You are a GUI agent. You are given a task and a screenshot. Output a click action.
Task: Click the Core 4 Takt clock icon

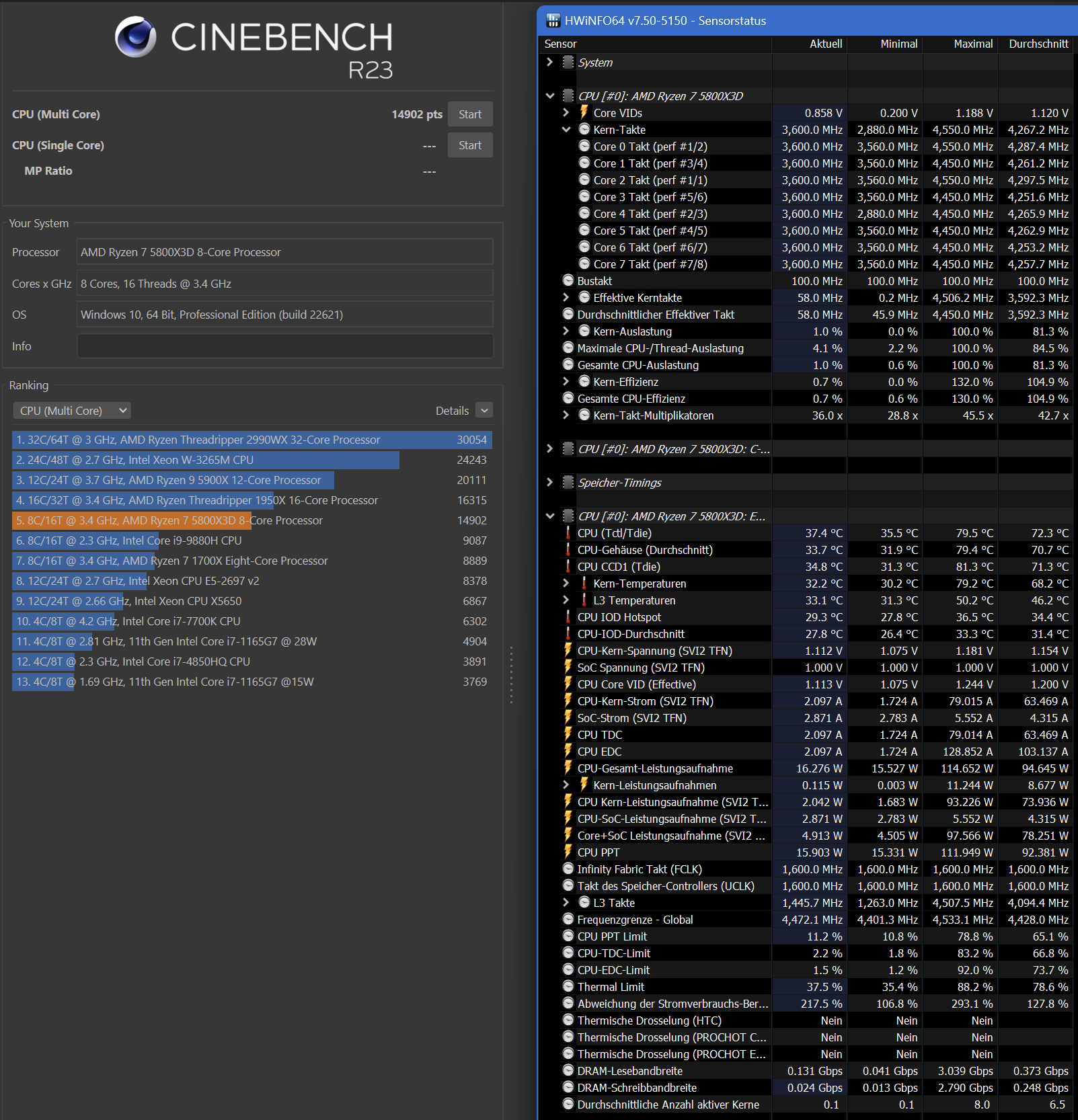(x=584, y=213)
